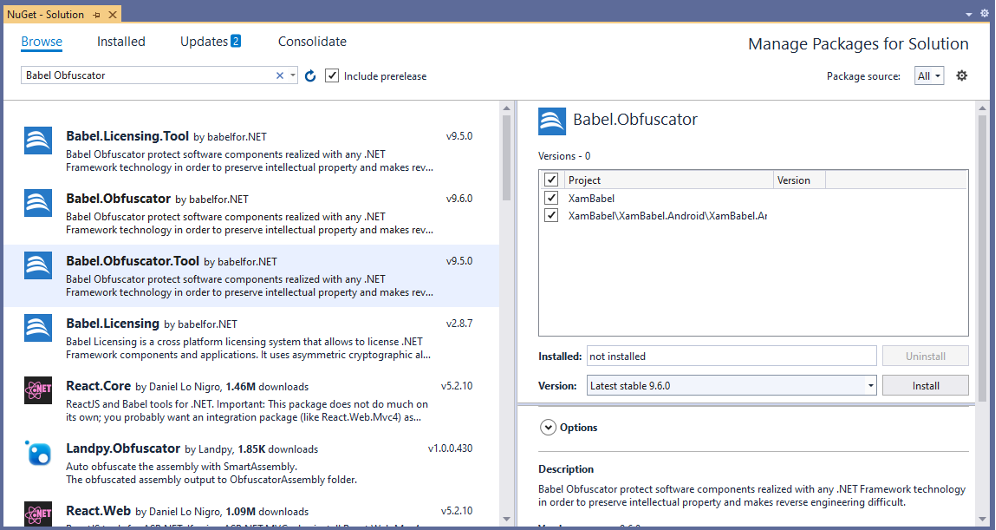
Task: Click the XamBabel project name
Action: [x=591, y=198]
